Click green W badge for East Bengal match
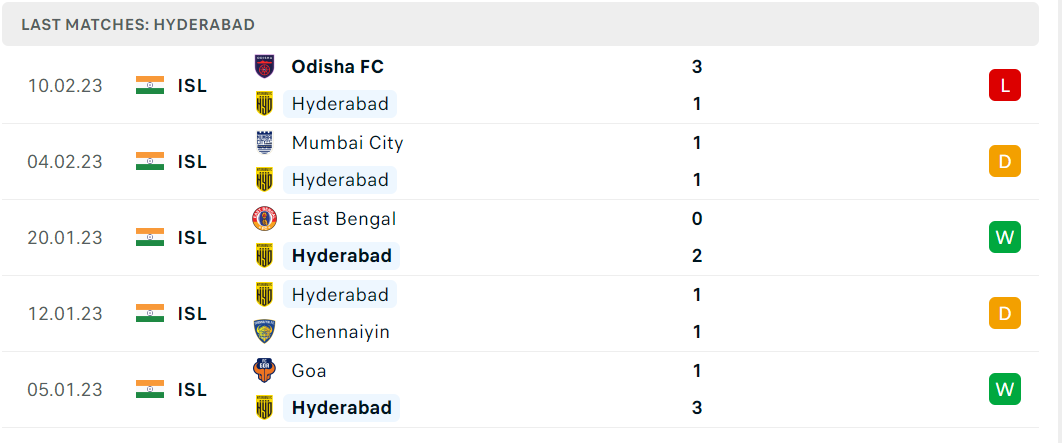Image resolution: width=1062 pixels, height=443 pixels. (x=1004, y=237)
